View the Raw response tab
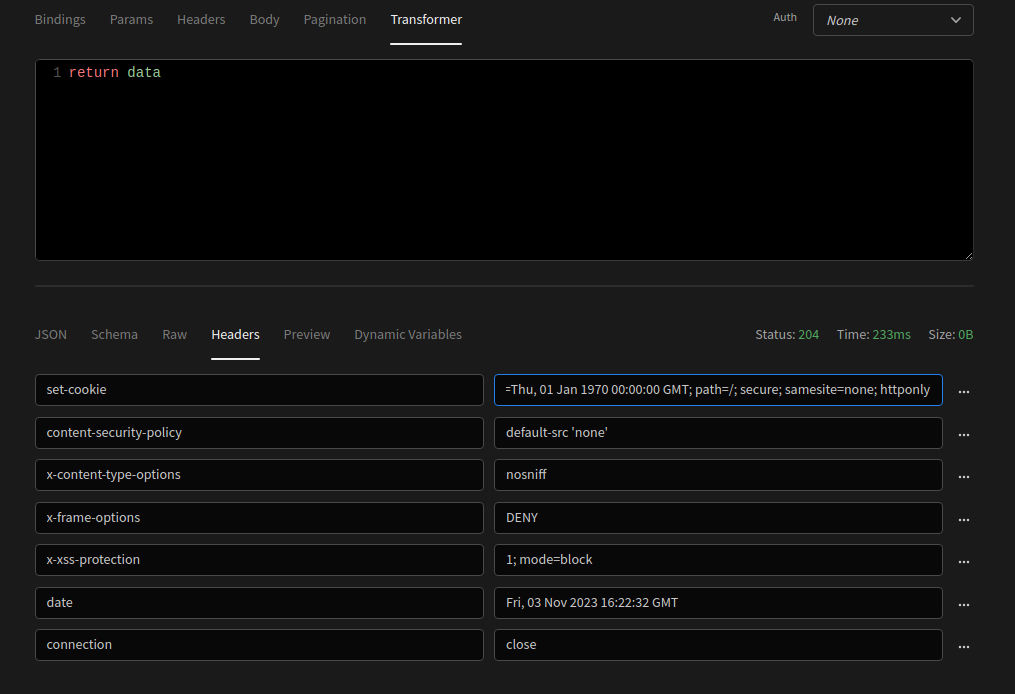 click(x=175, y=335)
